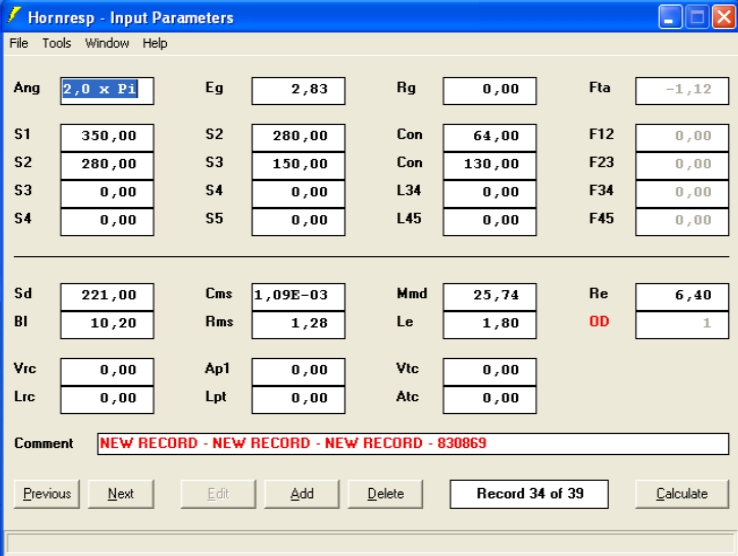Open the Tools menu
This screenshot has height=556, width=738.
point(56,43)
